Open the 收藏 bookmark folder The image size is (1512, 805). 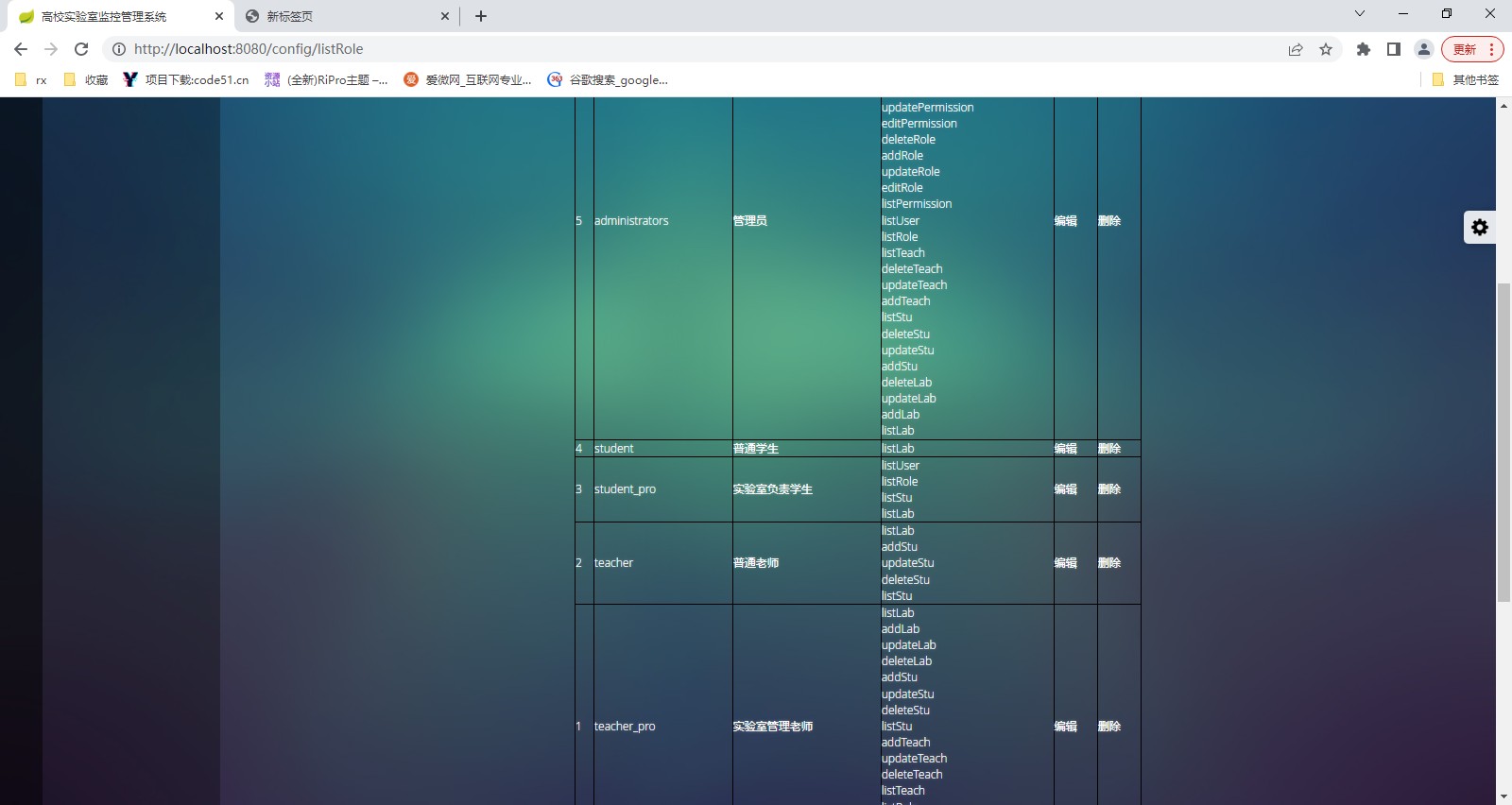(x=86, y=80)
